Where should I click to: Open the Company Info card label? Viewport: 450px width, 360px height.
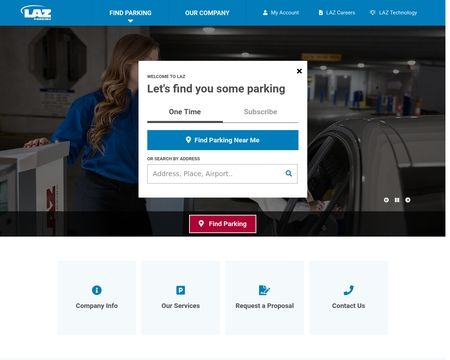pyautogui.click(x=97, y=306)
